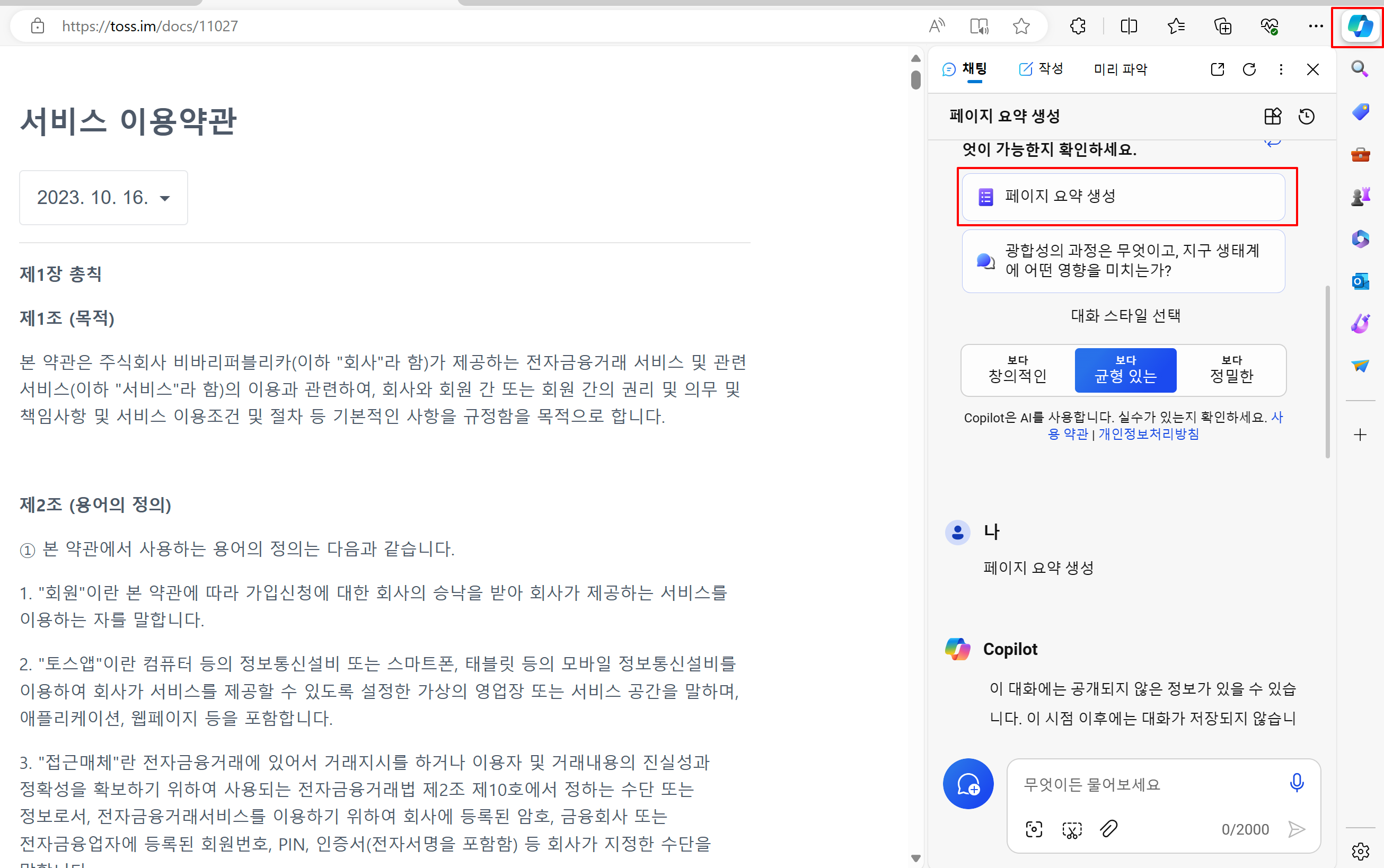Open sidebar Microsoft 365 icon
This screenshot has width=1384, height=868.
[x=1360, y=239]
